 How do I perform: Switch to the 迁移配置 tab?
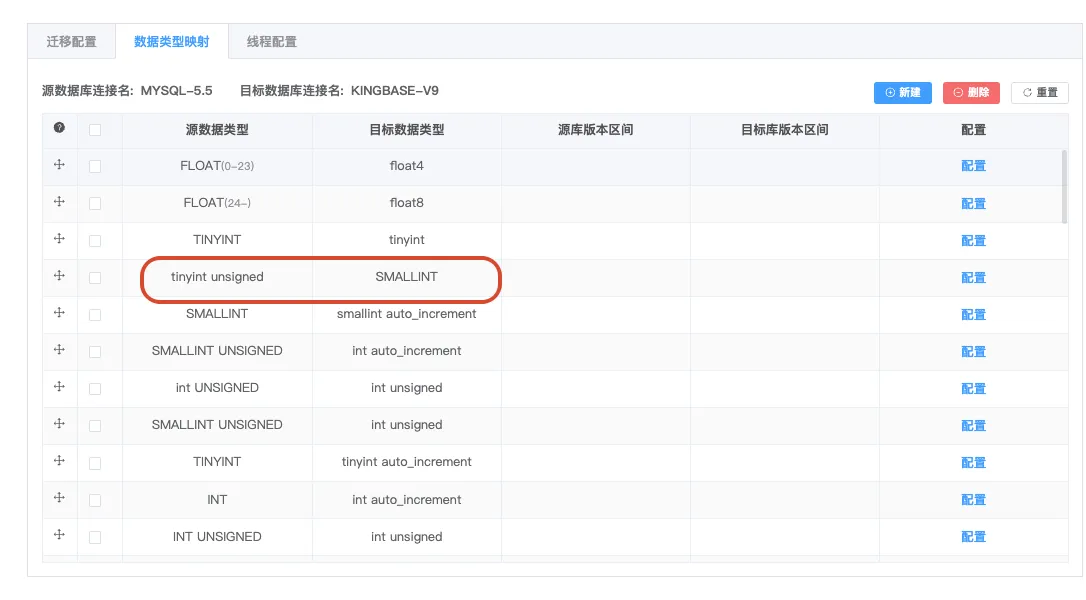[71, 42]
